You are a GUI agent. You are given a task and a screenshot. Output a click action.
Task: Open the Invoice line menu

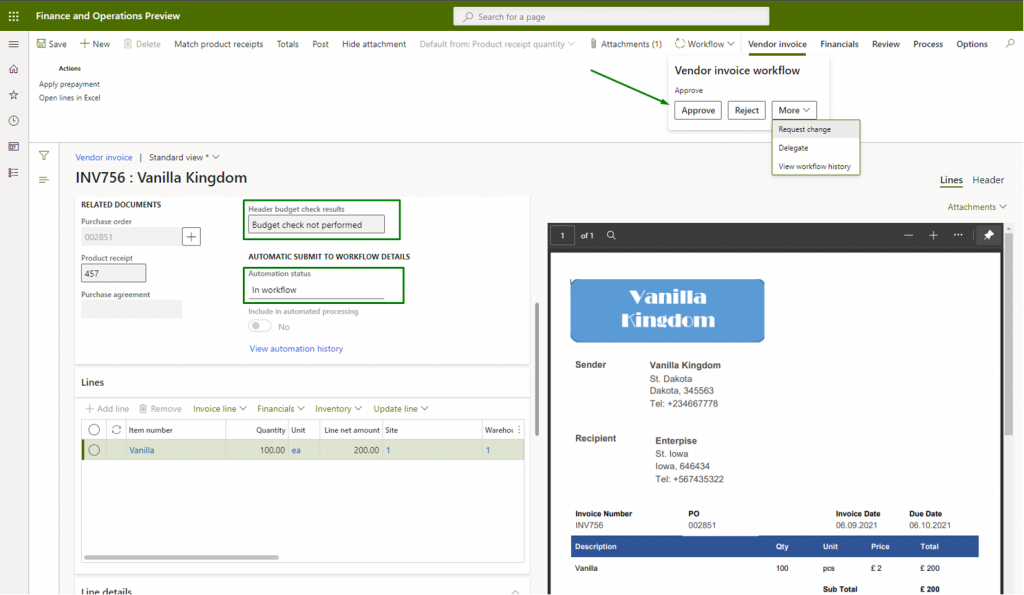click(220, 409)
